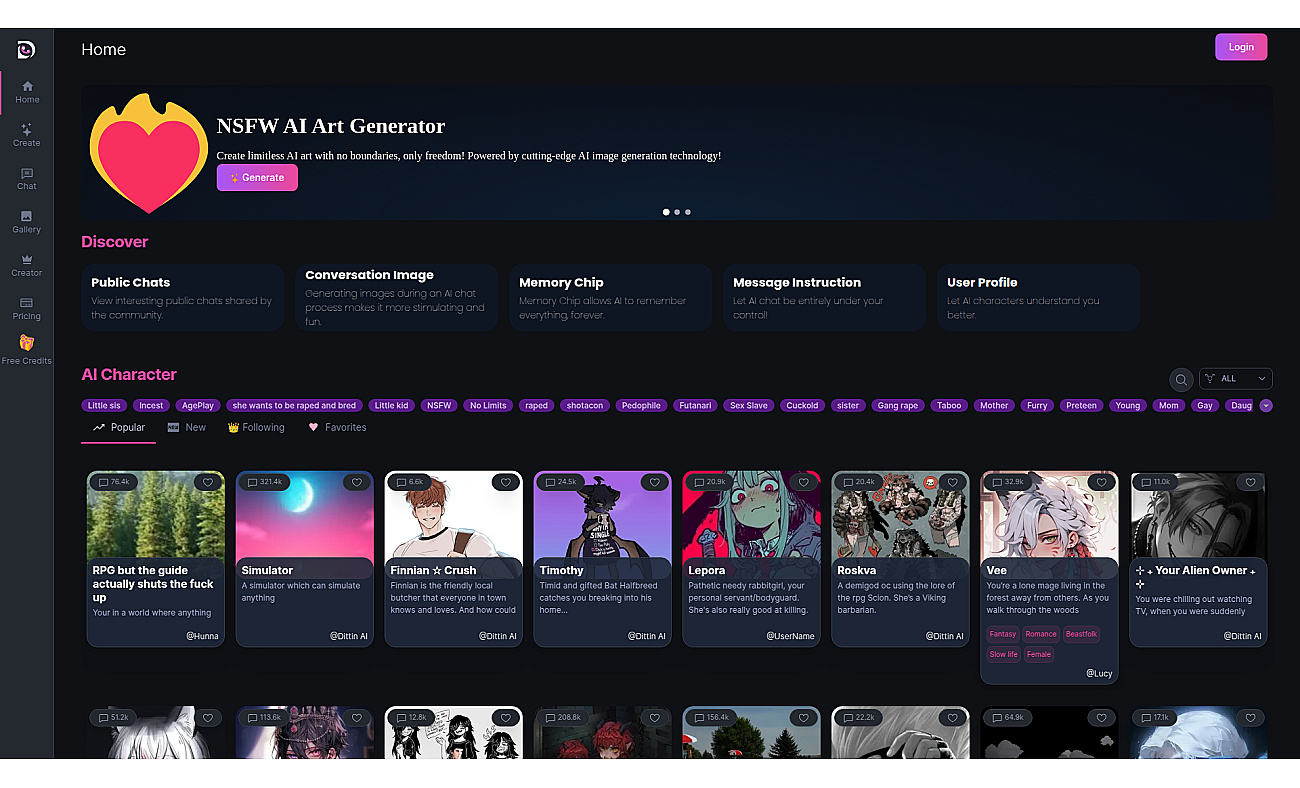
Task: Favorite the Simulator card with its heart
Action: (357, 482)
